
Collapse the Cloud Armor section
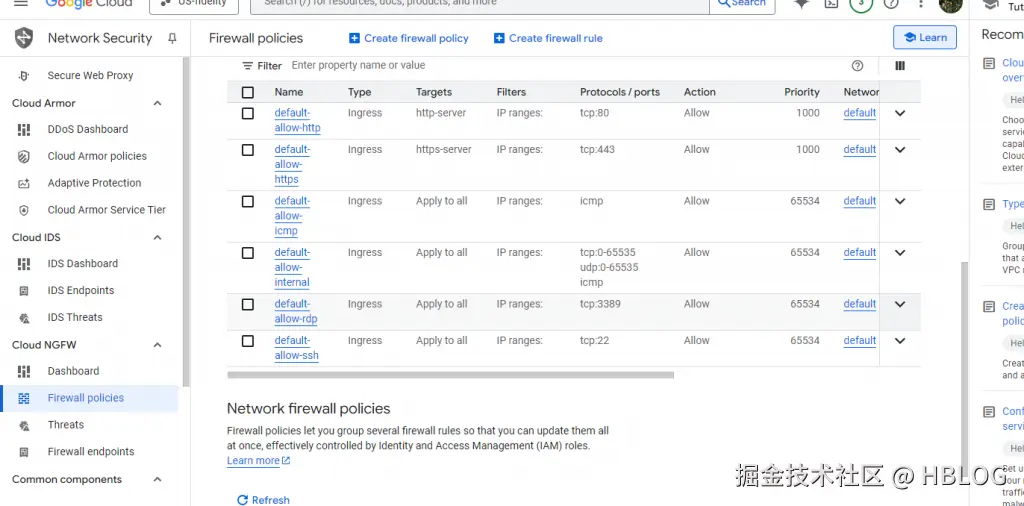[x=157, y=103]
